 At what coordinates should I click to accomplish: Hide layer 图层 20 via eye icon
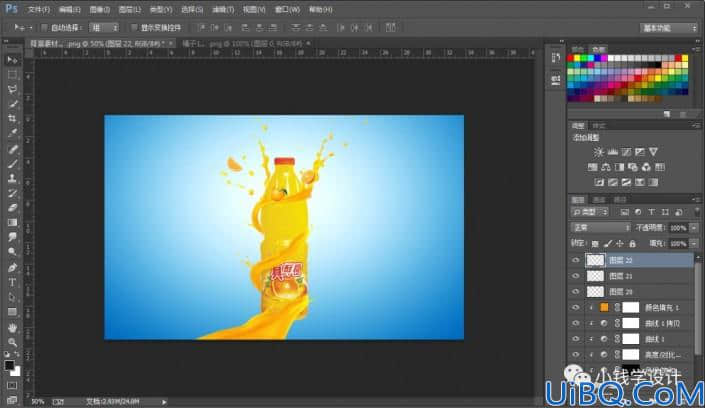[576, 291]
